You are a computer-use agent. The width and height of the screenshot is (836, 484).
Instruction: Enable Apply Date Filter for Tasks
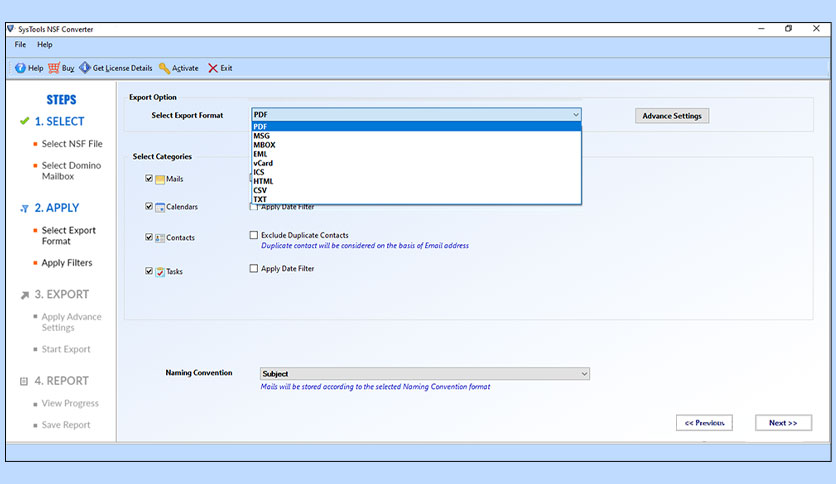click(254, 269)
